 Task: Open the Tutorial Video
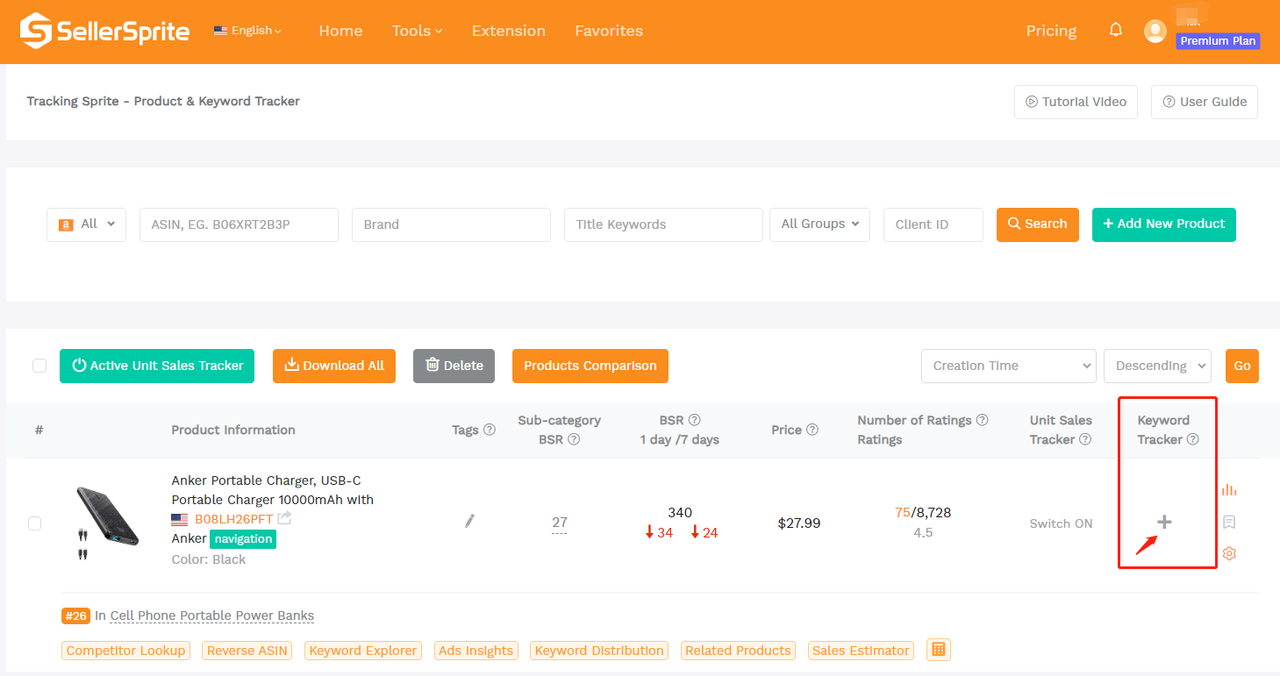[1076, 102]
